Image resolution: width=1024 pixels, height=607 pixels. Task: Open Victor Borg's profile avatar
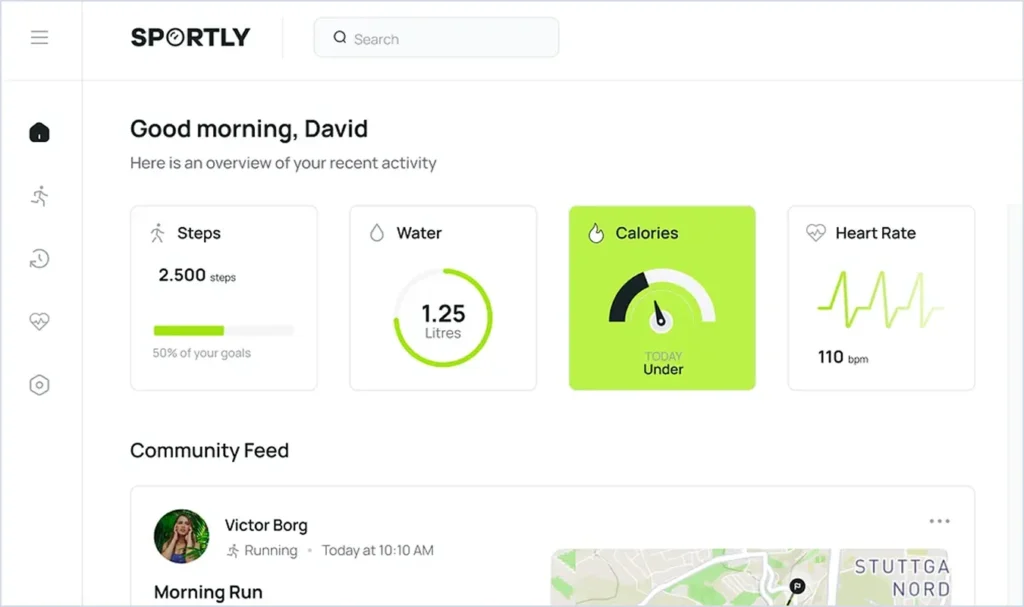[x=181, y=536]
